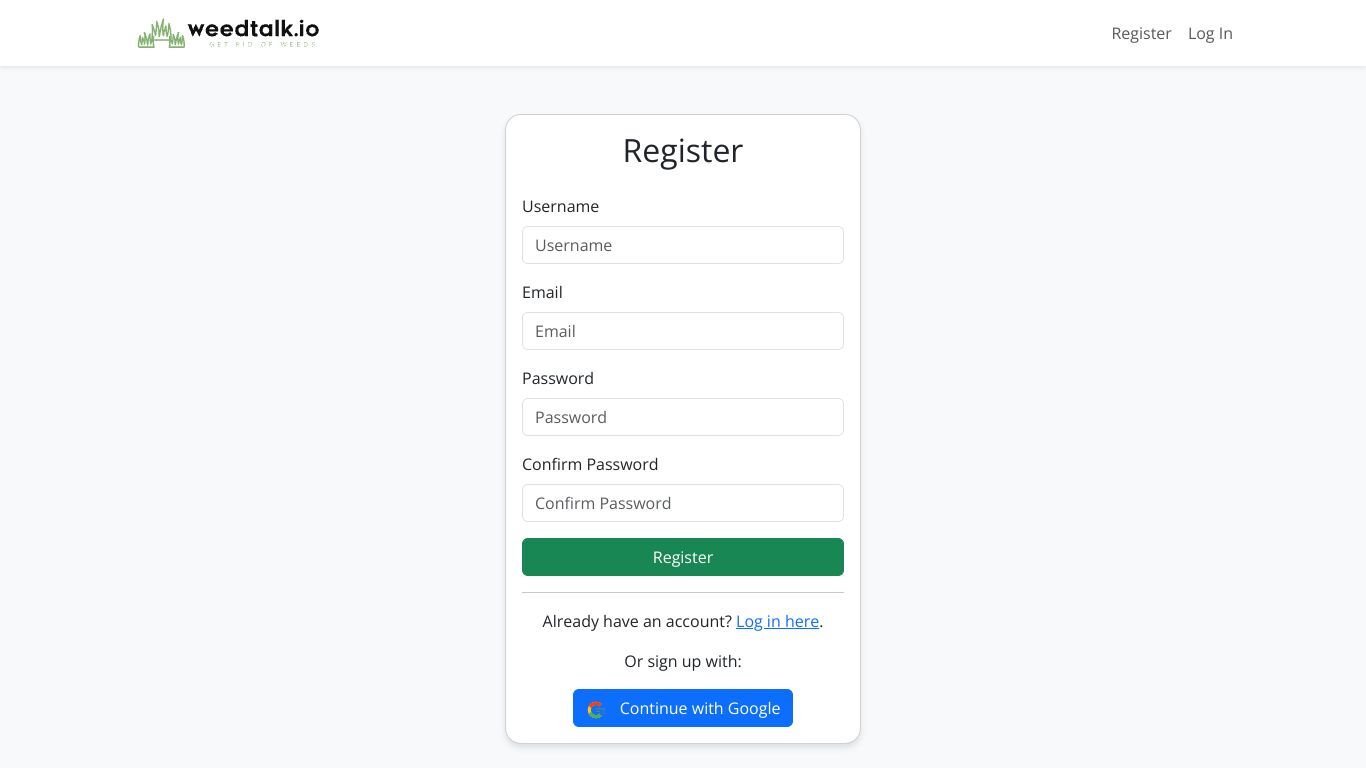Click the 'GET RID OF WEEDS' tagline
The image size is (1366, 768).
[x=263, y=44]
